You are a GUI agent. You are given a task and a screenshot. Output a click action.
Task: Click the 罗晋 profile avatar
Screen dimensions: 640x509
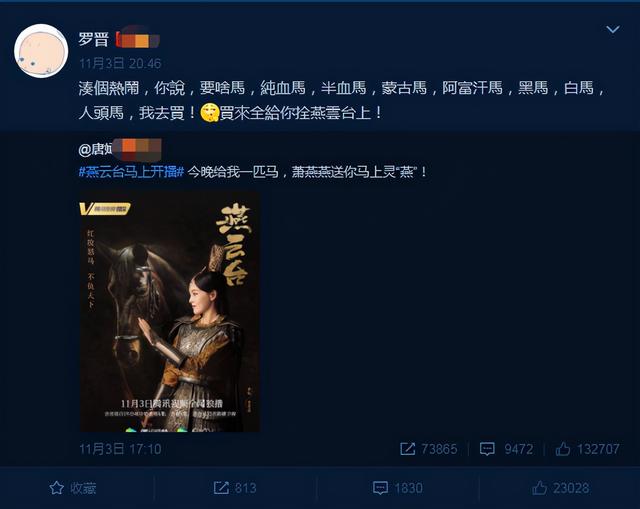(41, 51)
